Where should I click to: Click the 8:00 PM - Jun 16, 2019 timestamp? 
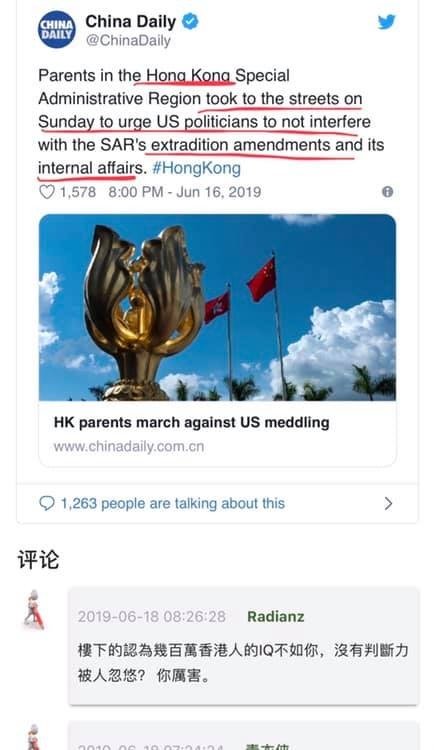(185, 192)
